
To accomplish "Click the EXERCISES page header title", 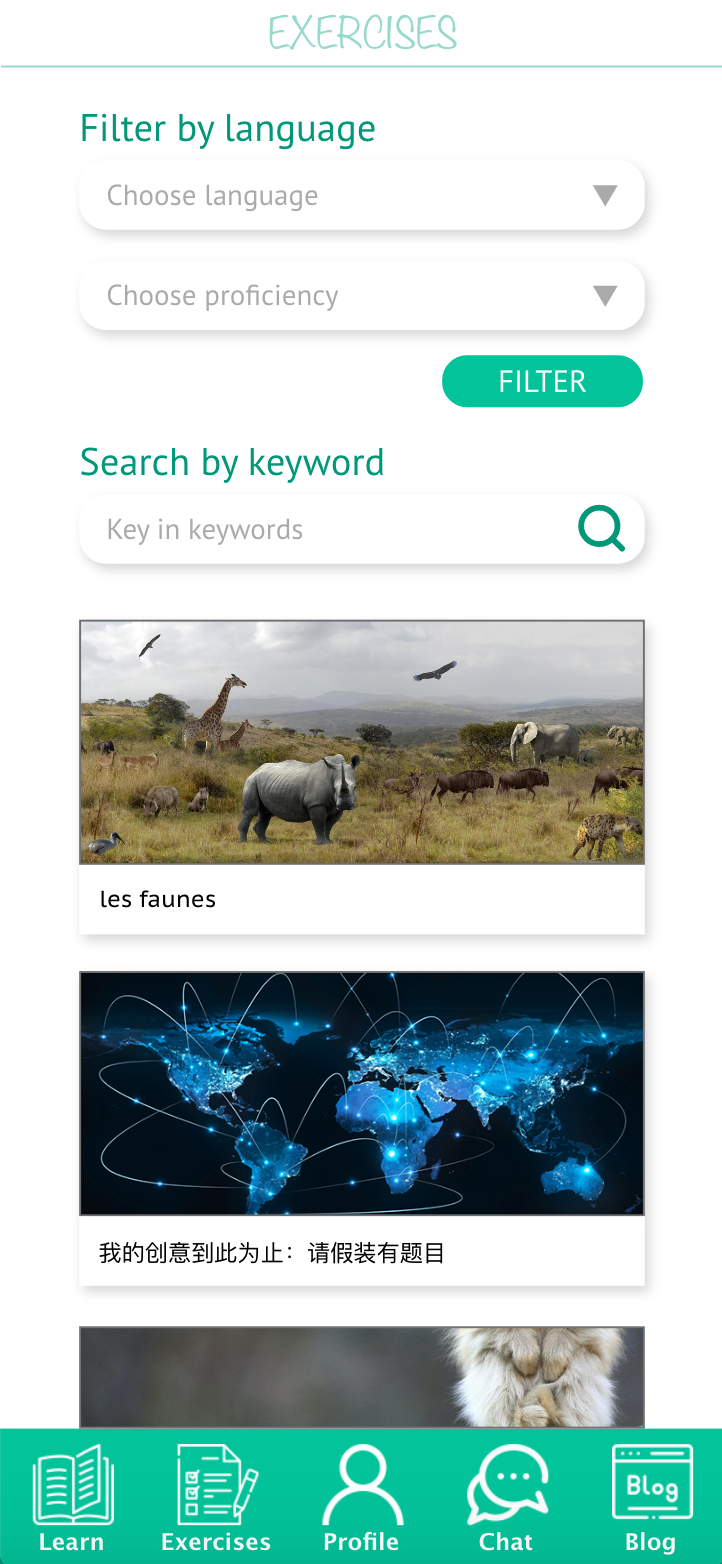I will (x=362, y=33).
